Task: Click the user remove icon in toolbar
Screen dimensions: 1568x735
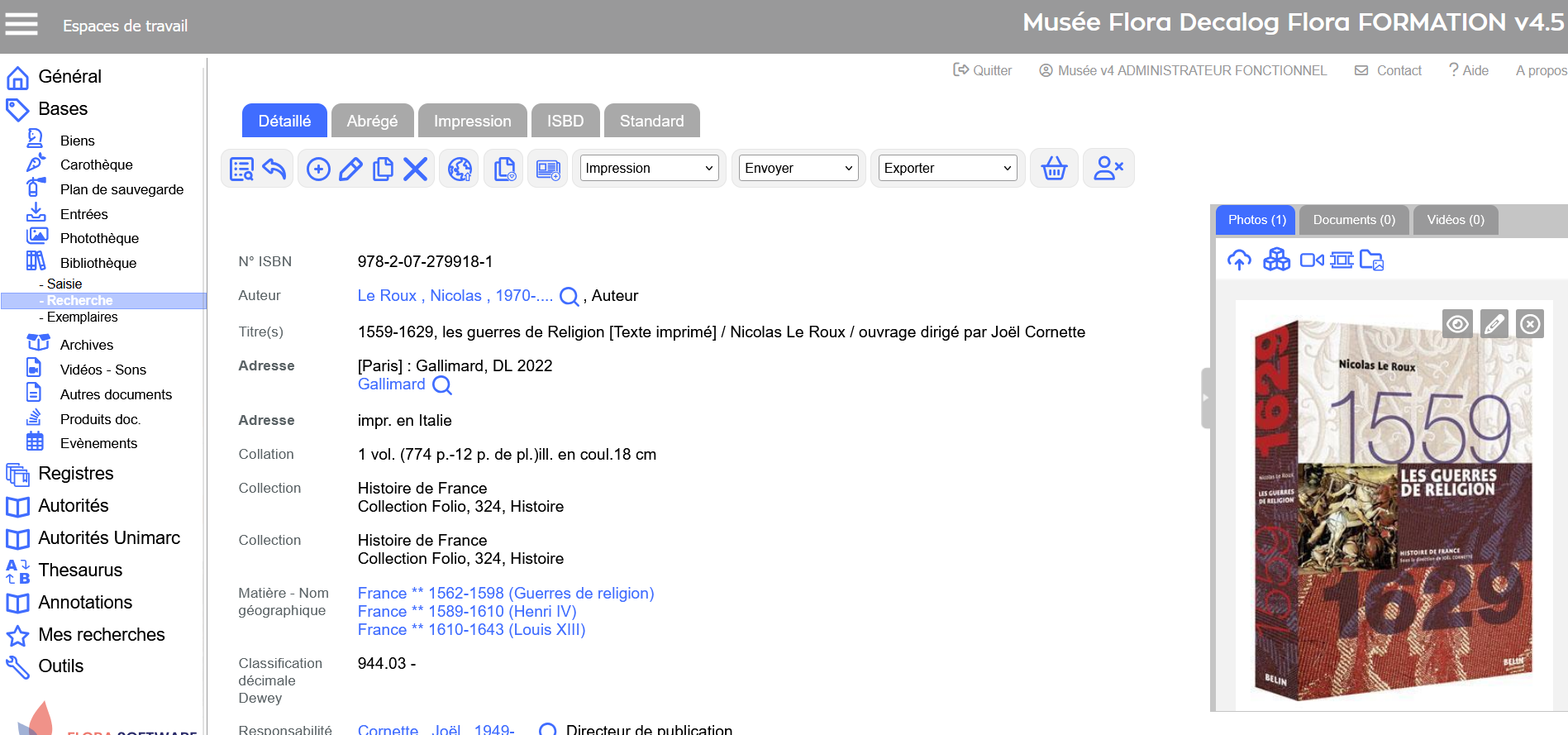Action: point(1108,169)
